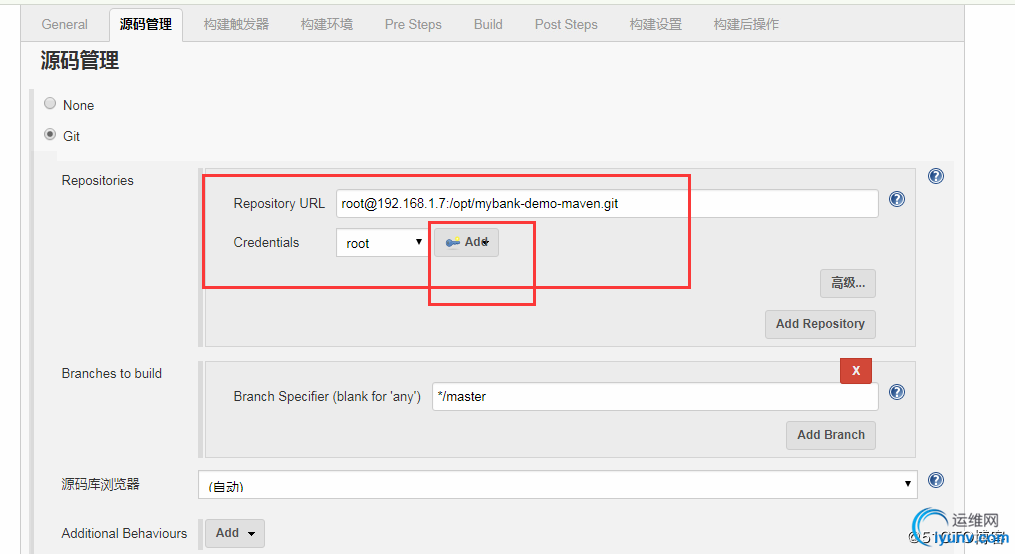Screen dimensions: 1015x554
Task: Click the Branches to build label
Action: point(112,373)
